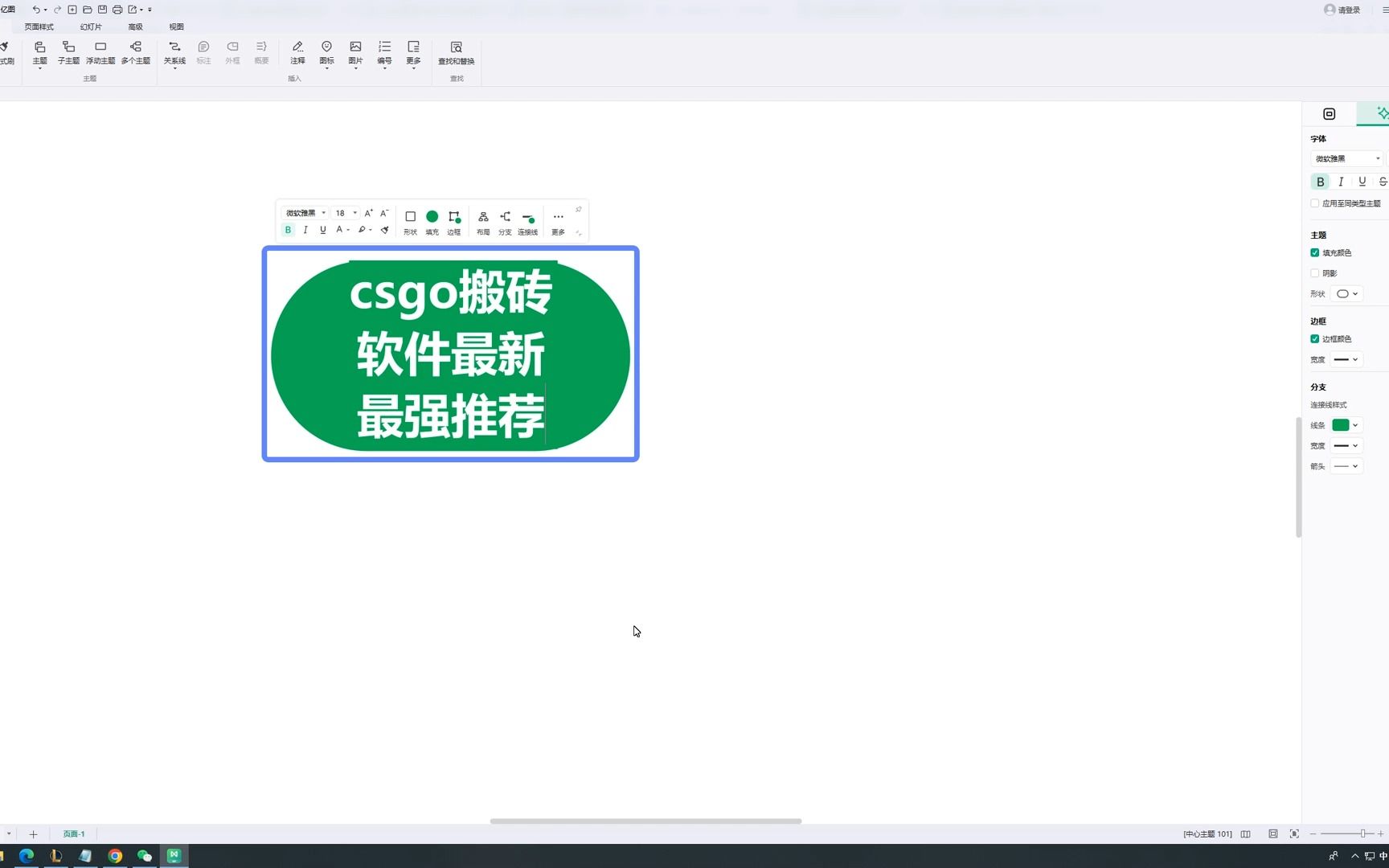
Task: Toggle Underline in the right font panel
Action: 1362,182
